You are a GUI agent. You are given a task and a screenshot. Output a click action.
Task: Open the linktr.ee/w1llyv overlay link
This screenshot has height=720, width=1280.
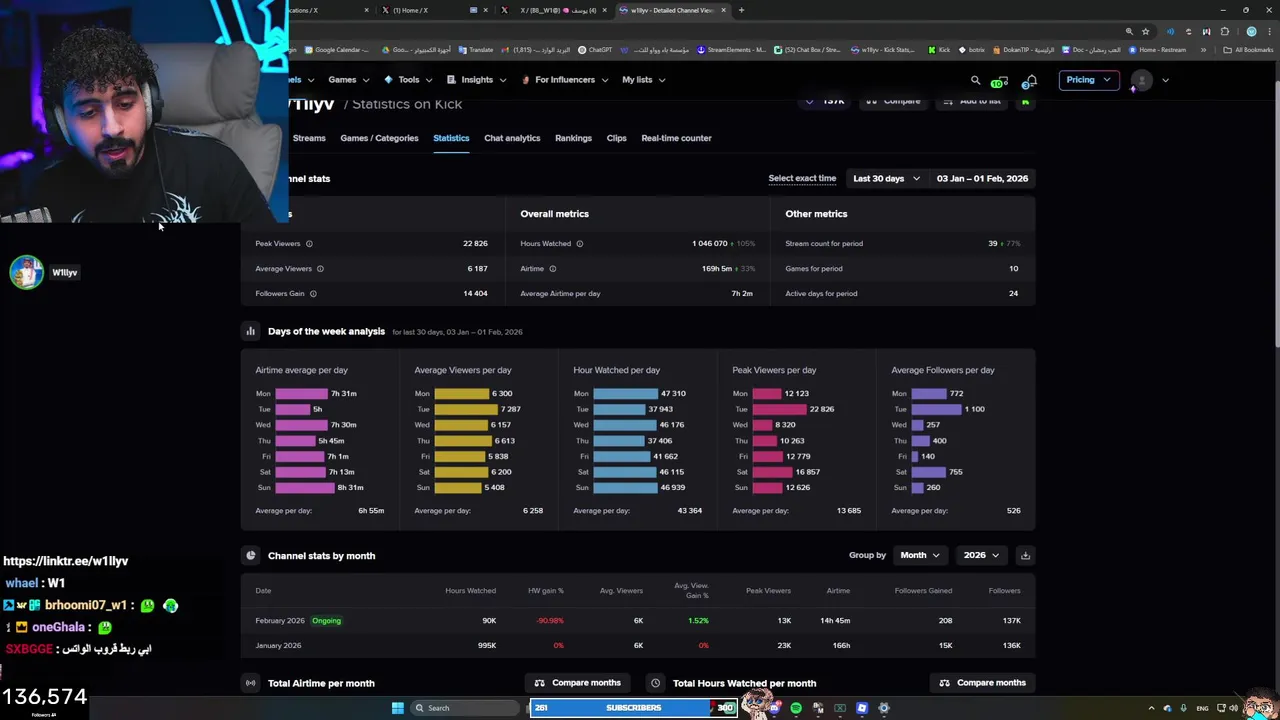[x=65, y=561]
